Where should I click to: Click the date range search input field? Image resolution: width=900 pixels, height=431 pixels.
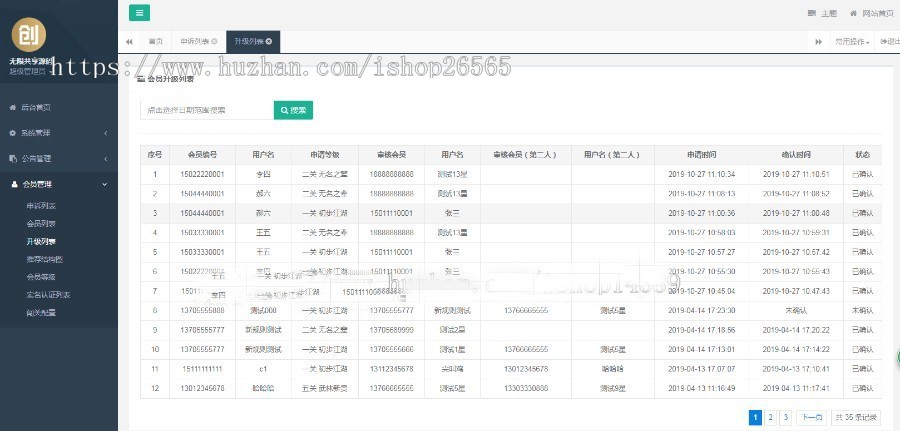pos(205,110)
